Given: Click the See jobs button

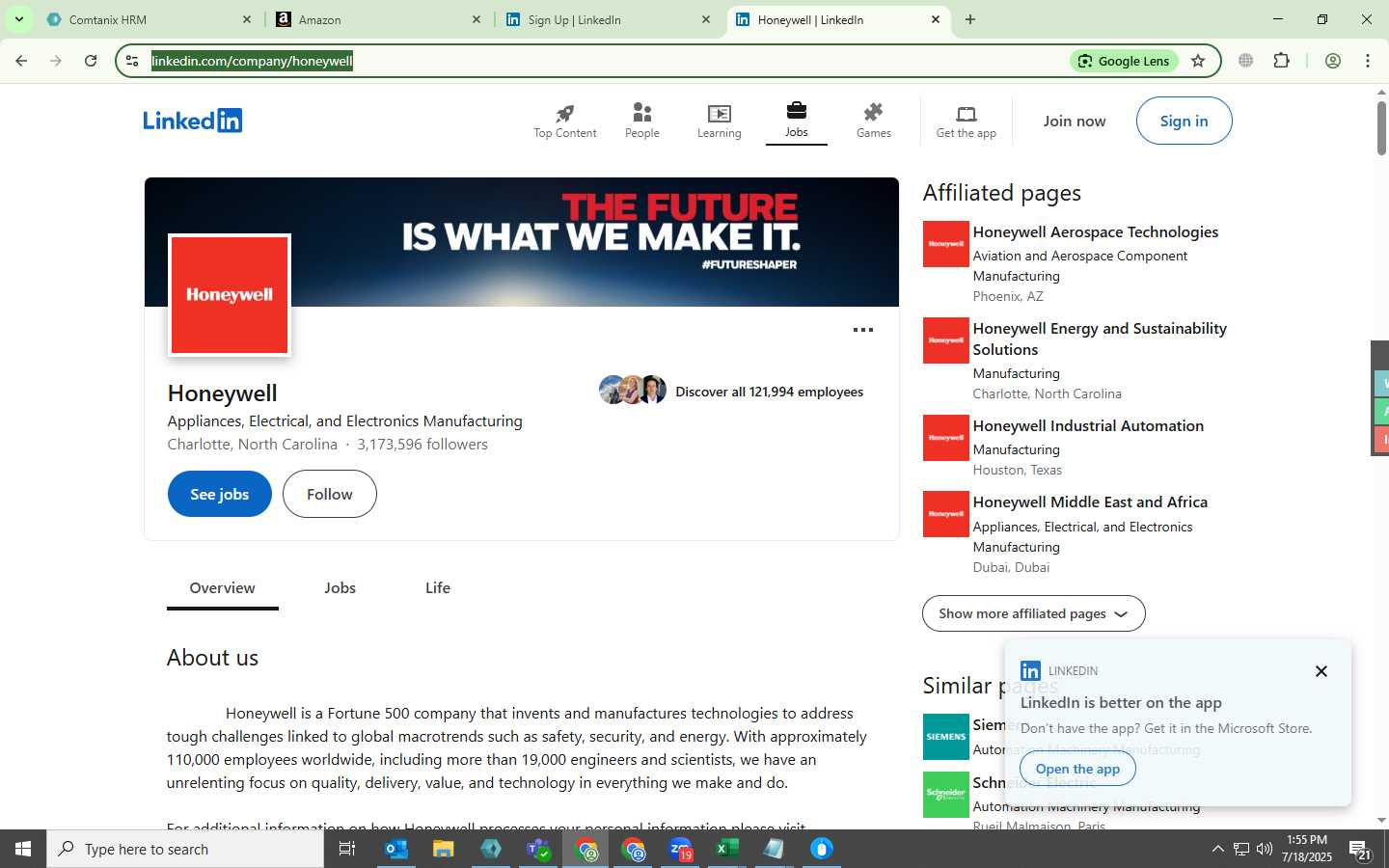Looking at the screenshot, I should coord(220,494).
